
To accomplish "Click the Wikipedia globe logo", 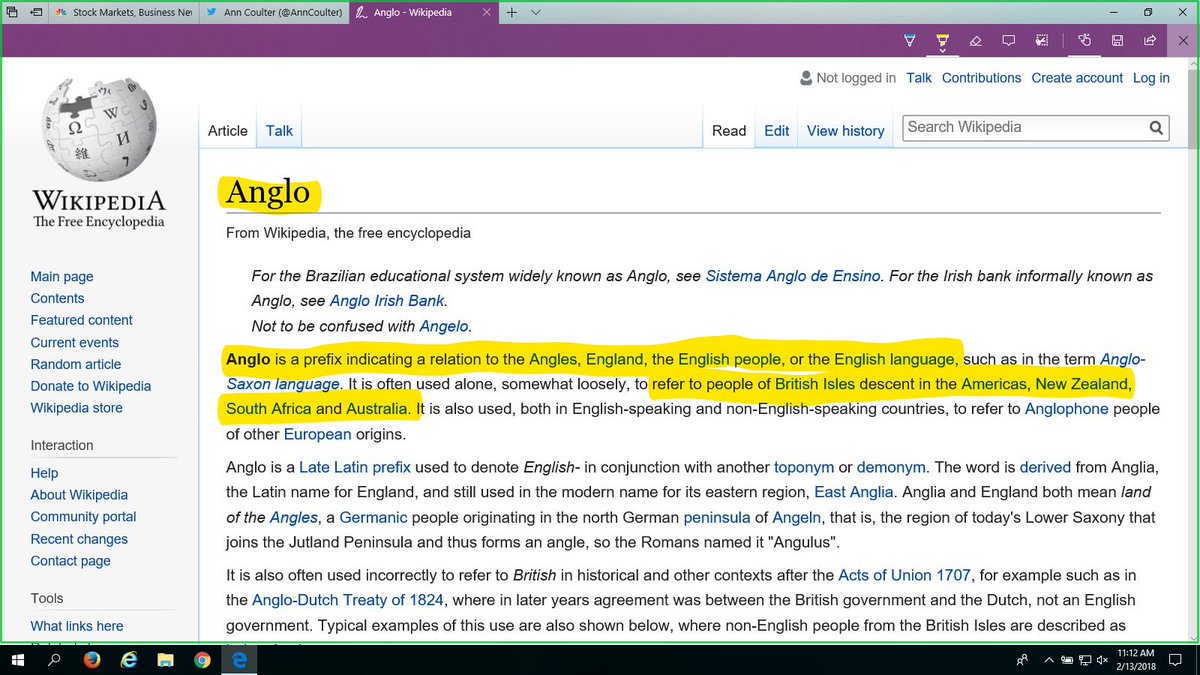I will click(x=98, y=130).
